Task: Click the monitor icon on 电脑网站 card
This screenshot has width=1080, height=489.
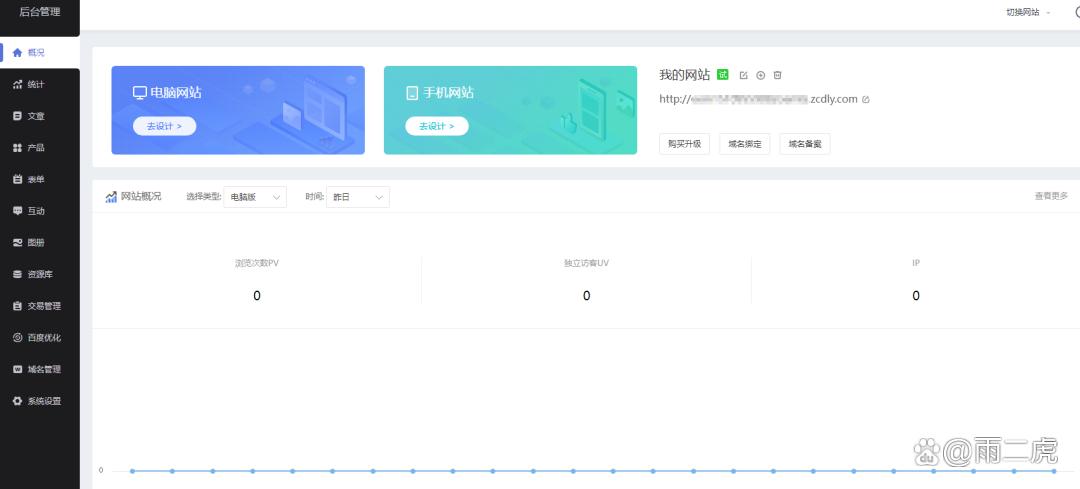Action: [140, 92]
